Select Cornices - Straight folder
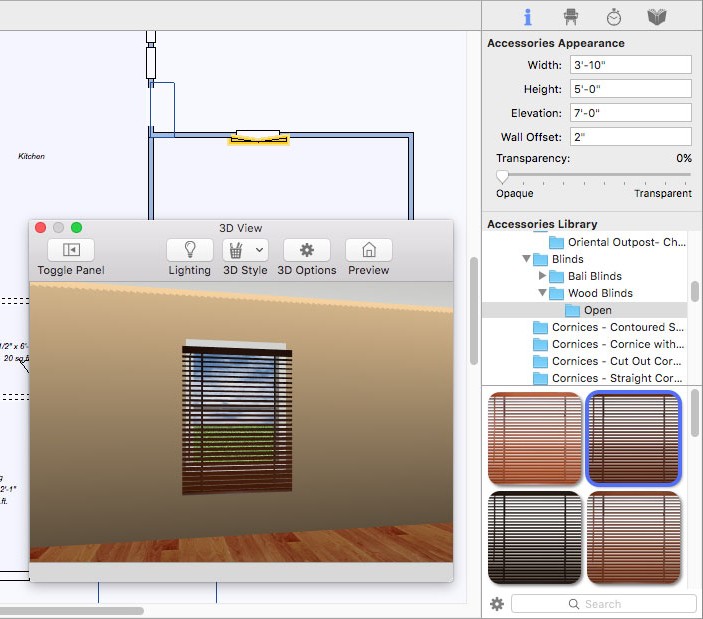The height and width of the screenshot is (619, 703). coord(608,378)
